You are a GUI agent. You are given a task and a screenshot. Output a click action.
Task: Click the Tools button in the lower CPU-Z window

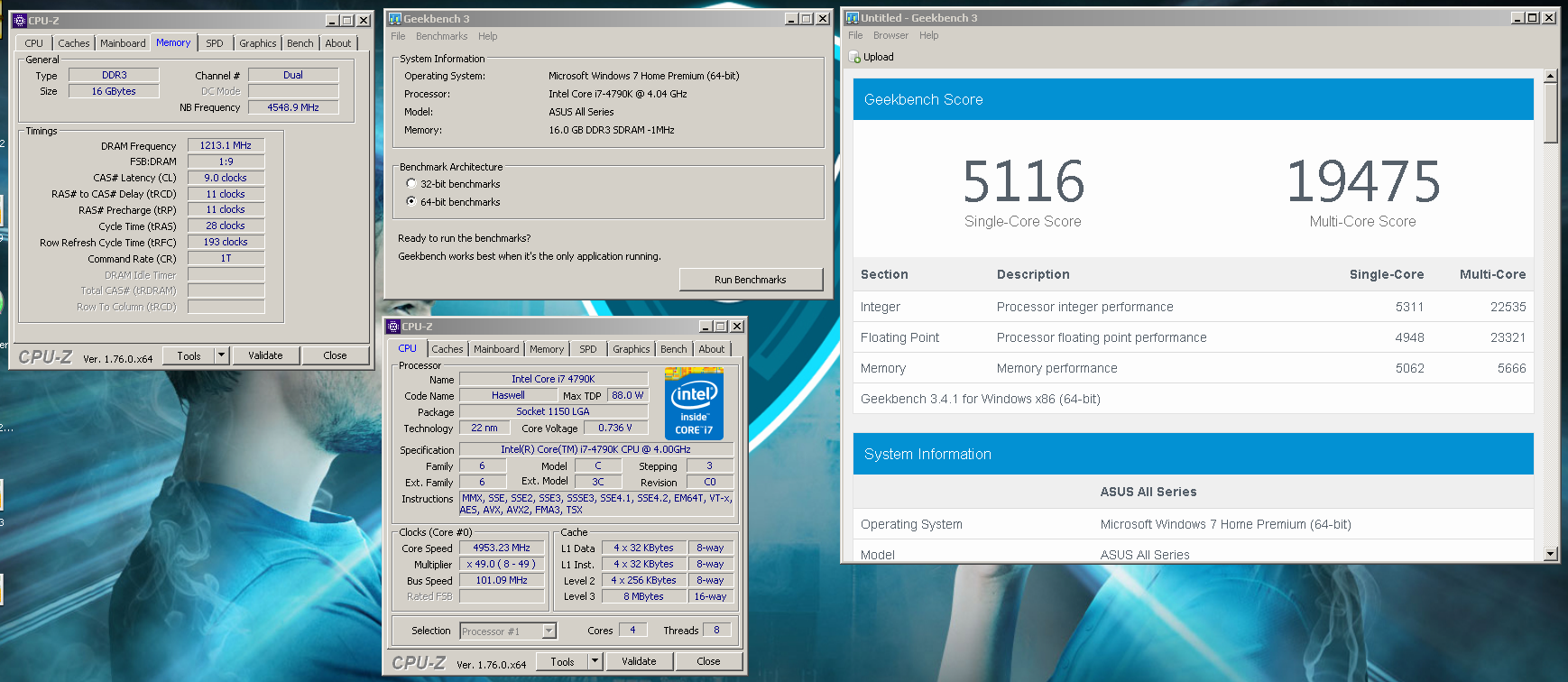pyautogui.click(x=562, y=661)
